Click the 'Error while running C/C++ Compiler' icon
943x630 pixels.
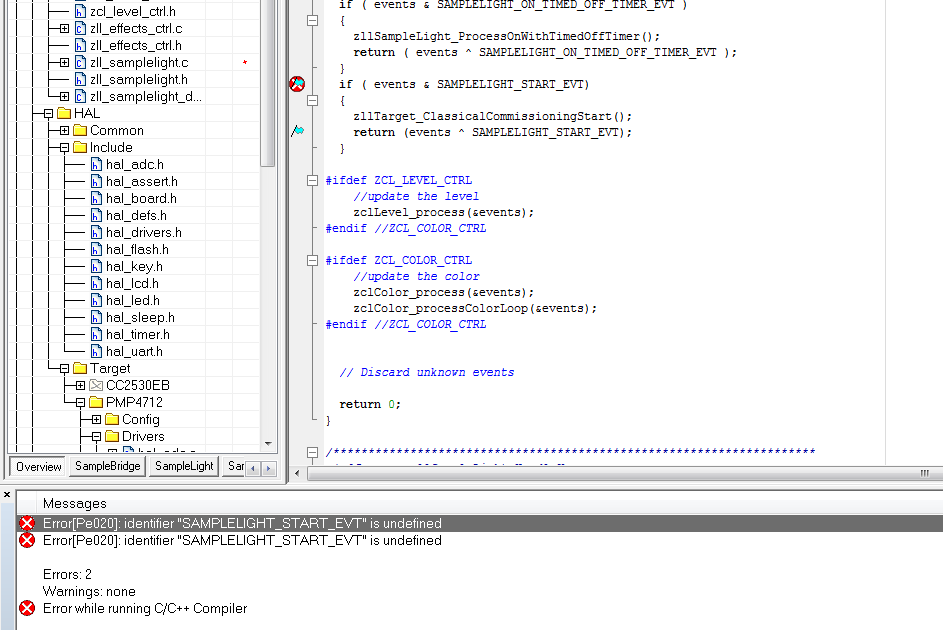click(x=27, y=608)
